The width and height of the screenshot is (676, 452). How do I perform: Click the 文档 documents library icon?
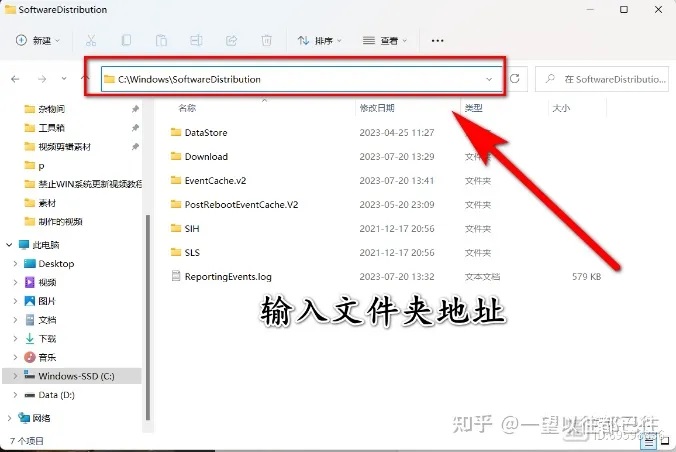point(29,320)
